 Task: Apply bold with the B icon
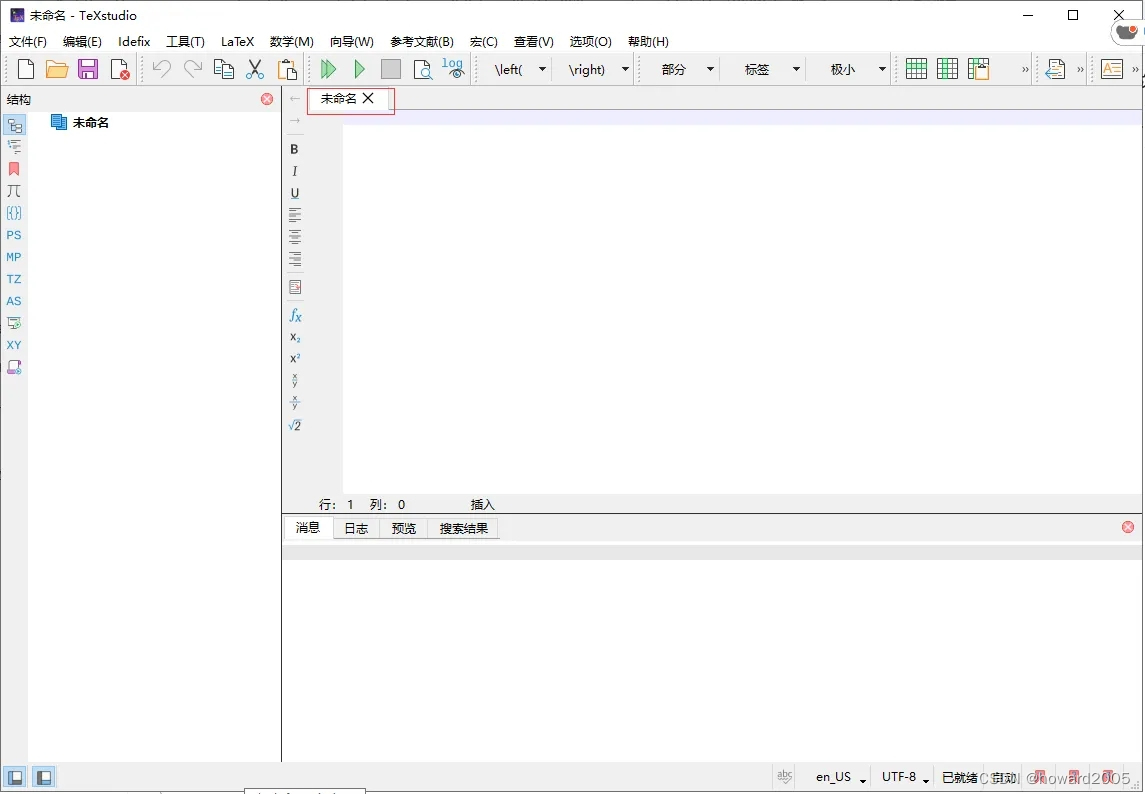(294, 149)
